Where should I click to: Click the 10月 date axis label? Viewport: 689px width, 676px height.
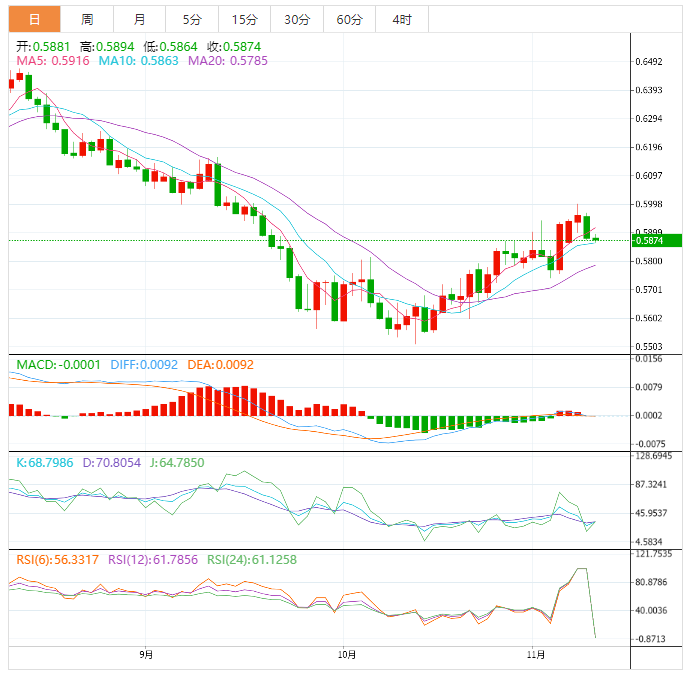click(x=347, y=654)
